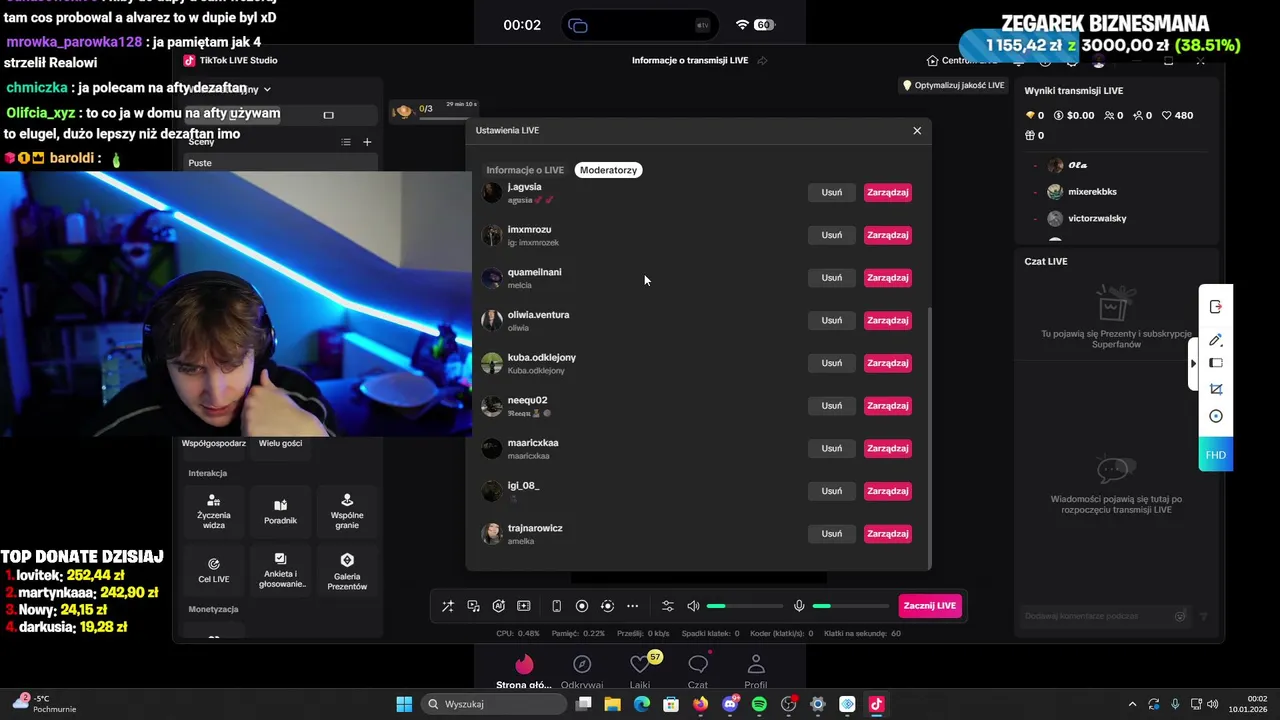Image resolution: width=1280 pixels, height=720 pixels.
Task: Open Centrum LIVE home link
Action: pyautogui.click(x=962, y=61)
